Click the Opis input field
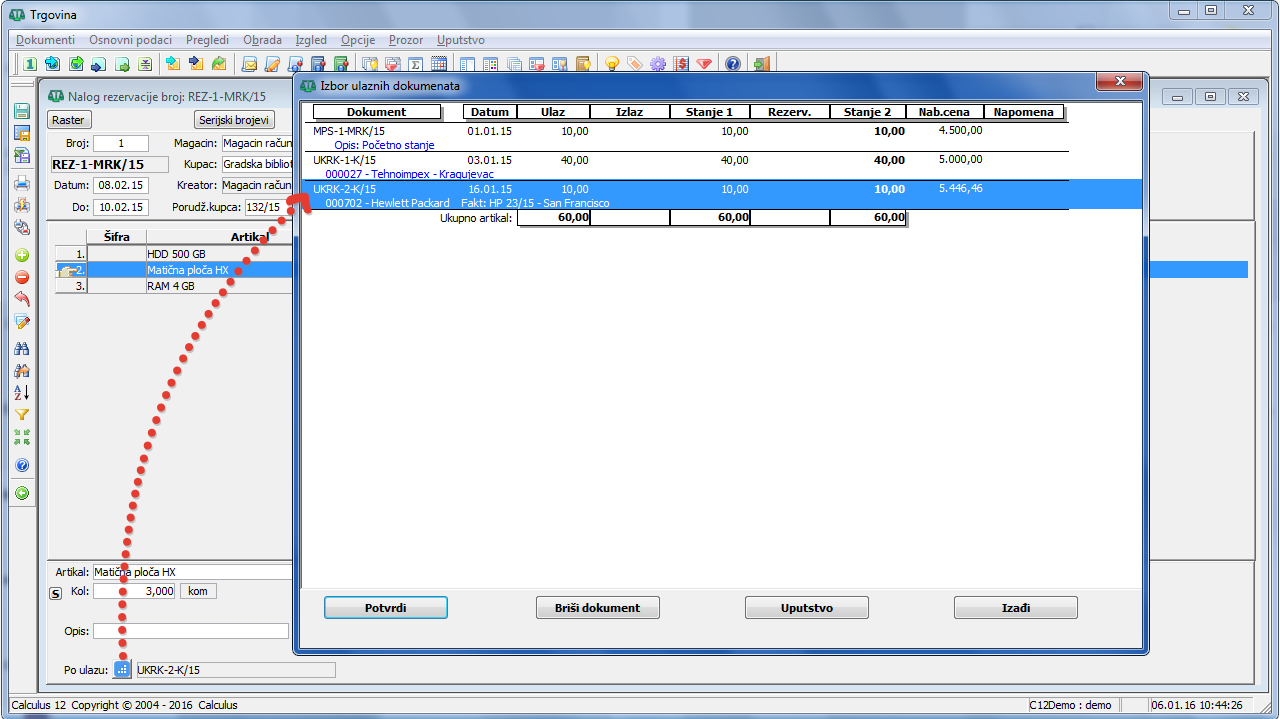 click(190, 631)
